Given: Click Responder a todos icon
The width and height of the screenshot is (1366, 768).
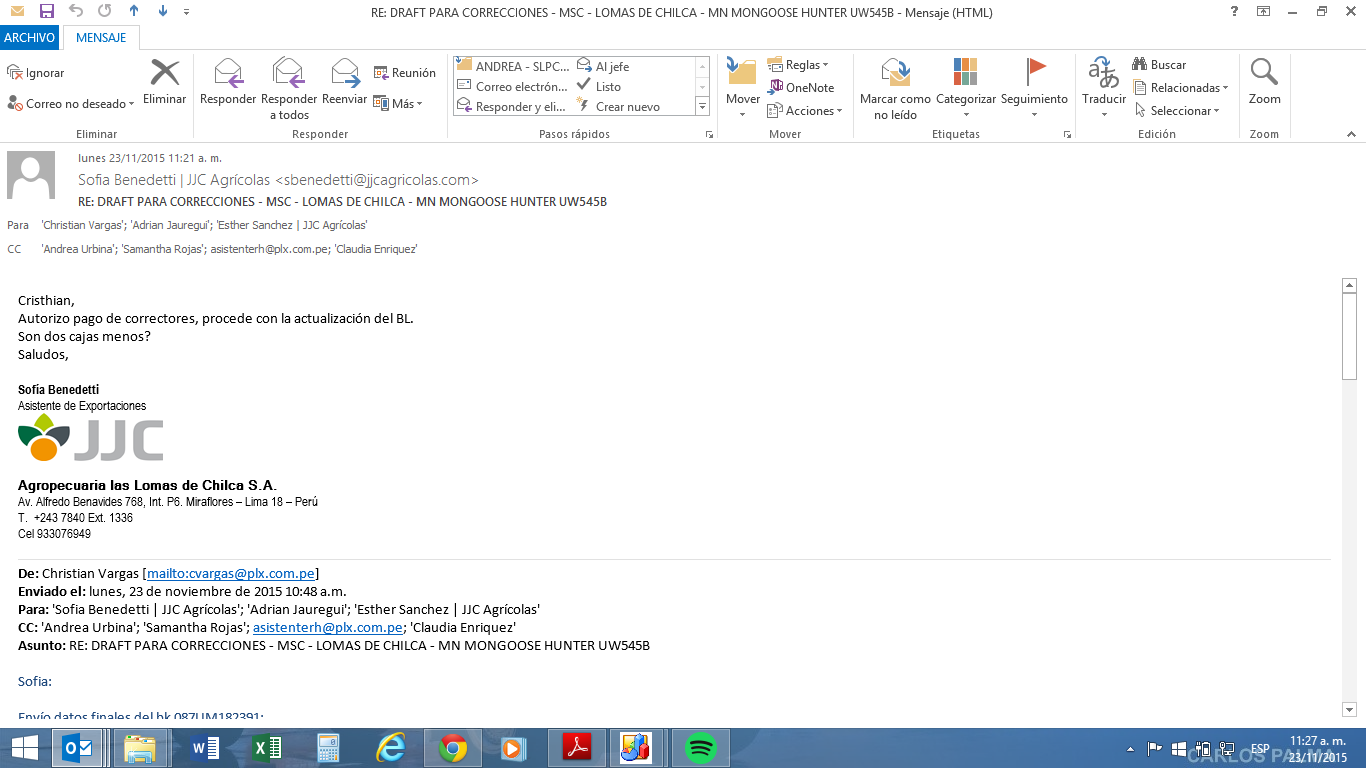Looking at the screenshot, I should 288,75.
